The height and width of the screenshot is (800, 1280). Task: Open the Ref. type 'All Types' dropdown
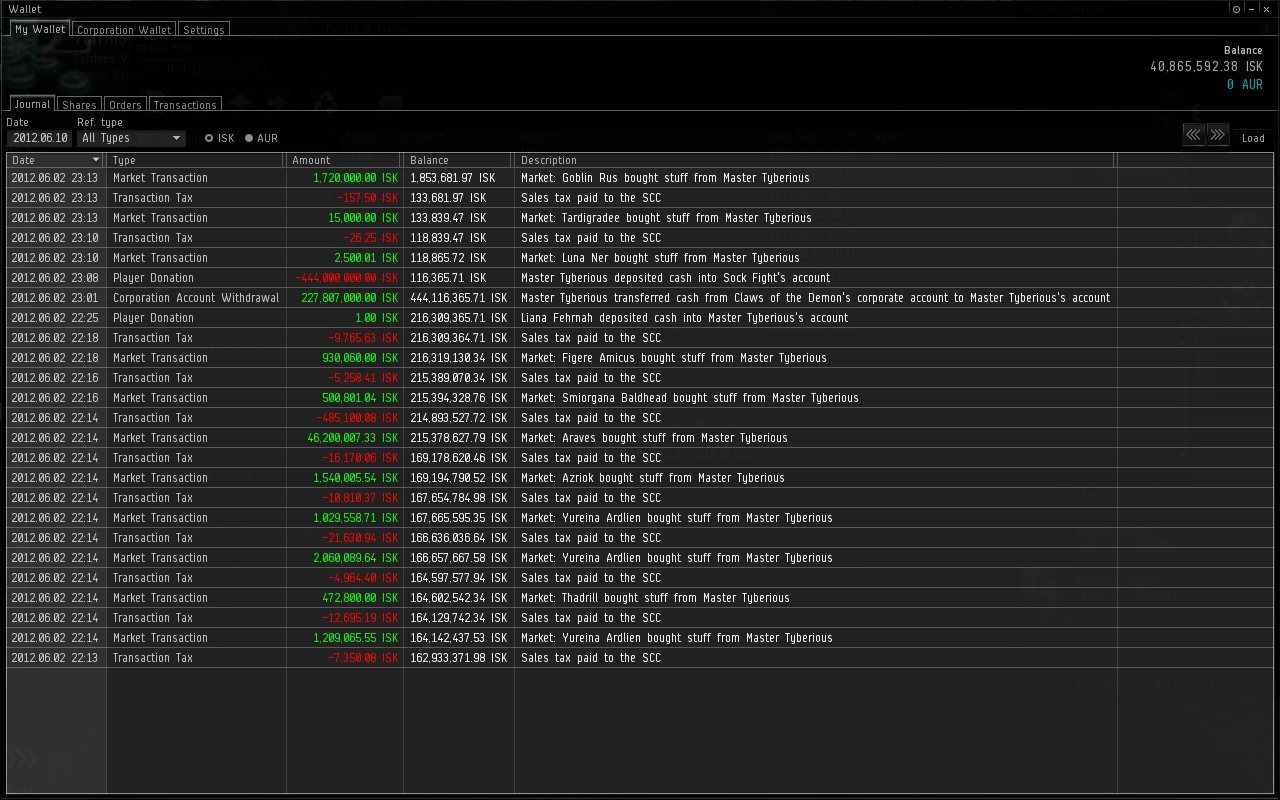(131, 138)
